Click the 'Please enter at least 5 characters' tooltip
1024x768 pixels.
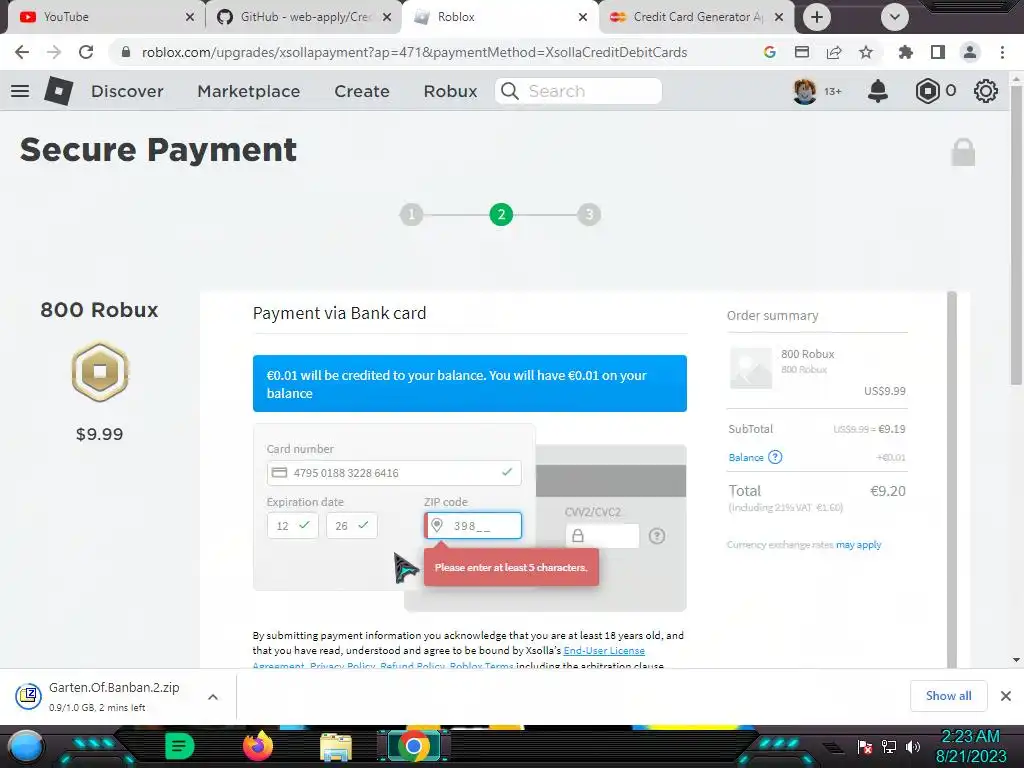[x=511, y=568]
